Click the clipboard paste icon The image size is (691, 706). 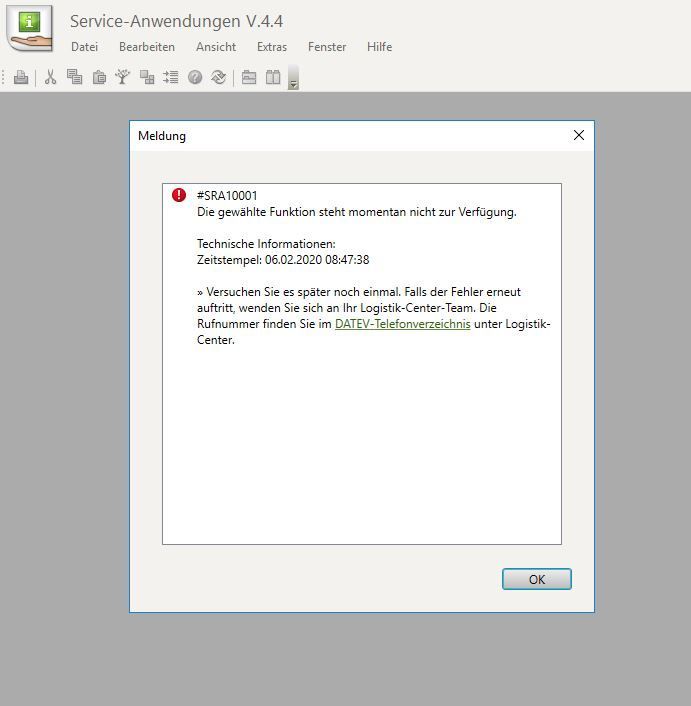(99, 77)
